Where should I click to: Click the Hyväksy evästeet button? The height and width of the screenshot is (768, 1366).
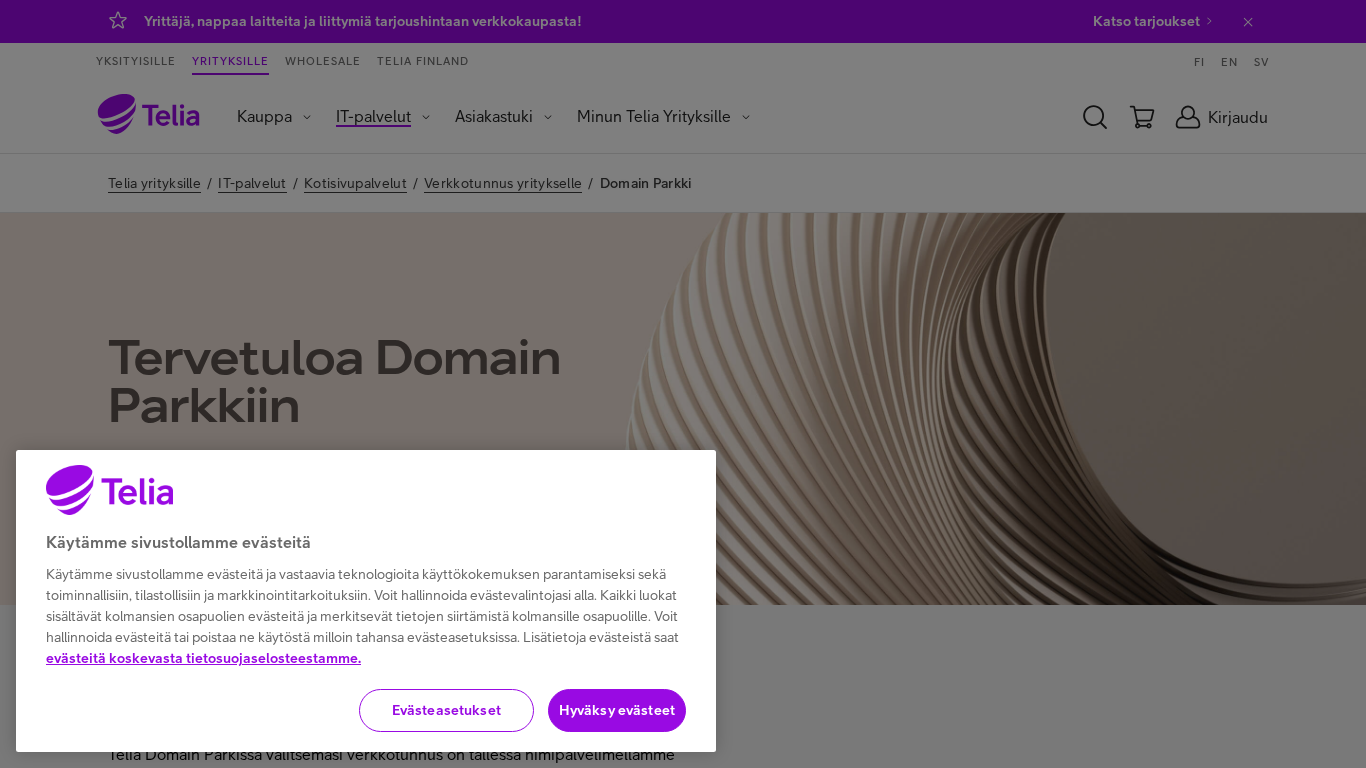617,710
